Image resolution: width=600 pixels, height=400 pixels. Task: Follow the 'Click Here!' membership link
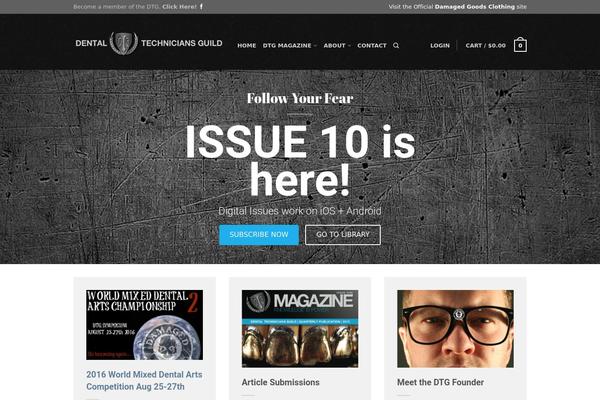pyautogui.click(x=179, y=7)
